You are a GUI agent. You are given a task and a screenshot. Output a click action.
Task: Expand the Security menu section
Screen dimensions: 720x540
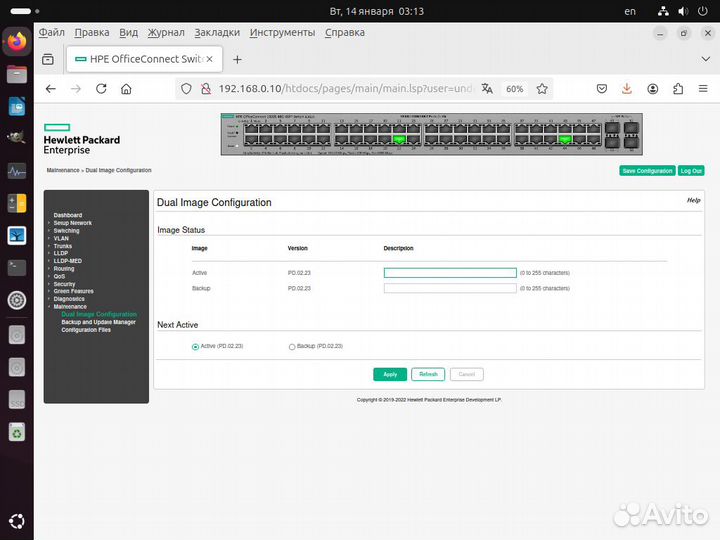pyautogui.click(x=64, y=284)
